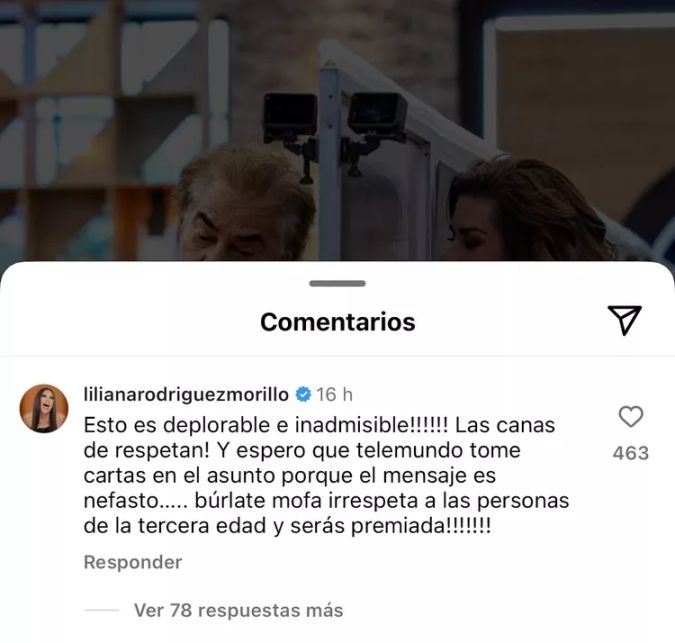Open lilianarodriguezmorillo's profile picture
Screen dimensions: 675x643
(44, 408)
